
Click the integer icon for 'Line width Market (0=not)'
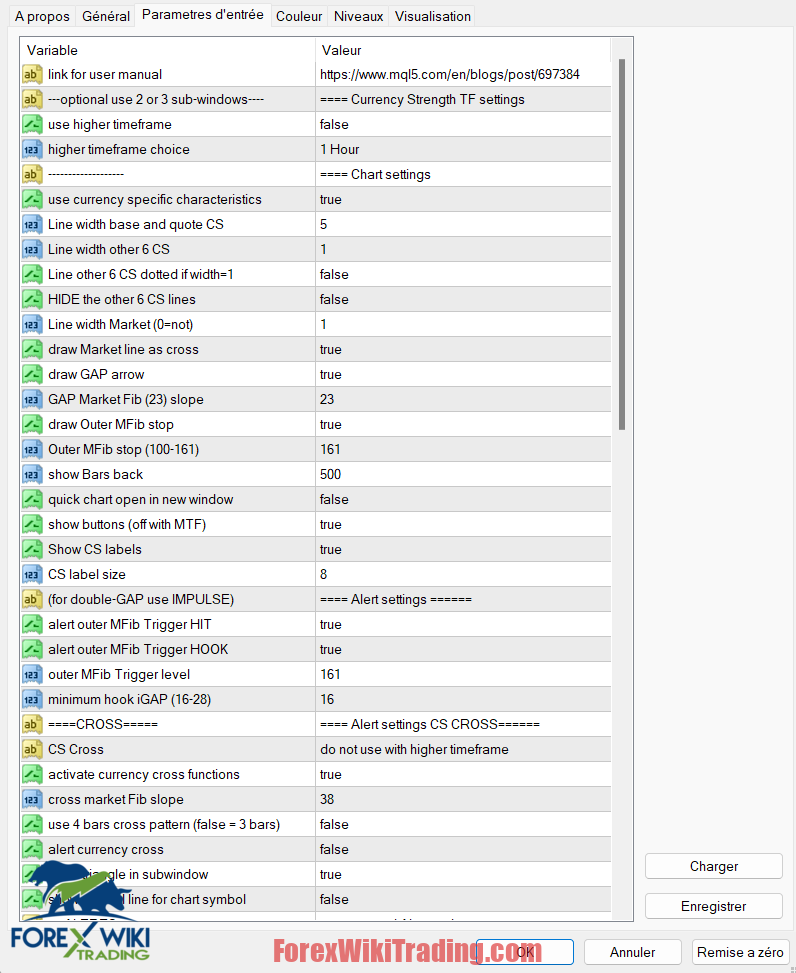(x=32, y=325)
